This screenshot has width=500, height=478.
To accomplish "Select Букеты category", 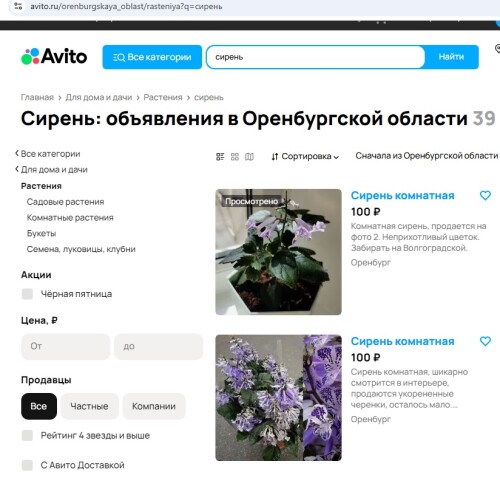I will coord(41,233).
